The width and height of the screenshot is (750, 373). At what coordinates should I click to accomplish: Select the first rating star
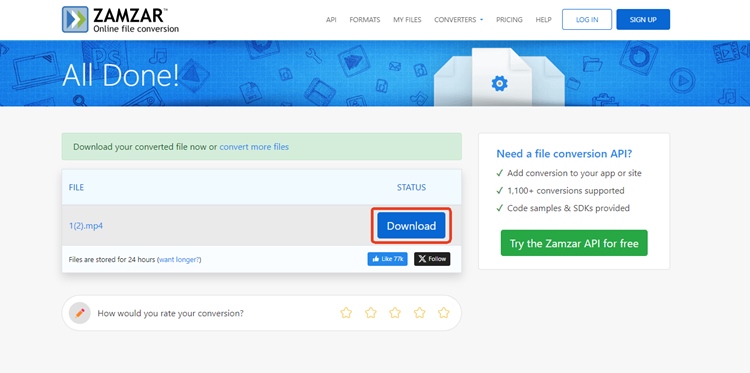[x=346, y=313]
